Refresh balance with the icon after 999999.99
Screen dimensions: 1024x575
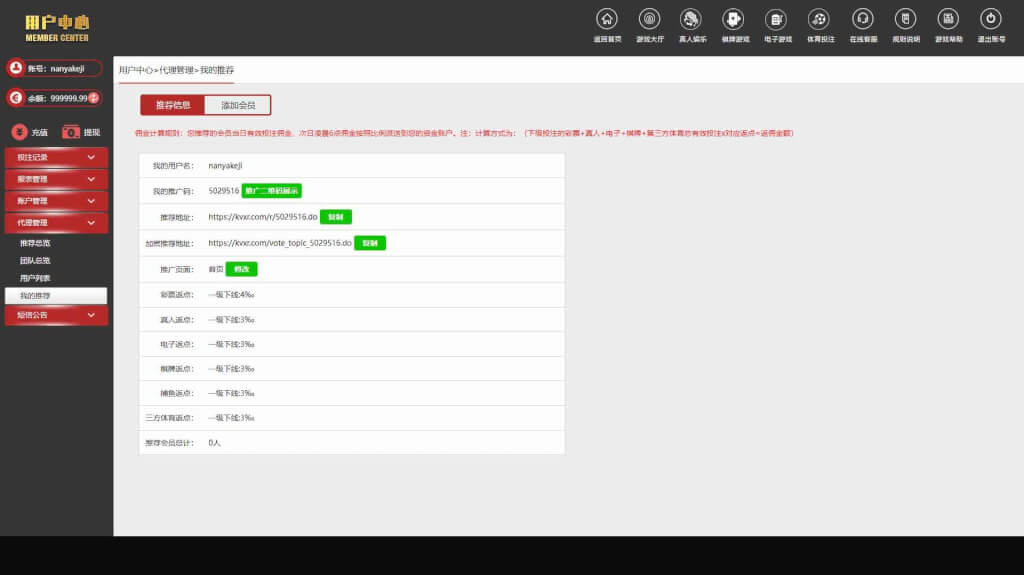coord(94,98)
